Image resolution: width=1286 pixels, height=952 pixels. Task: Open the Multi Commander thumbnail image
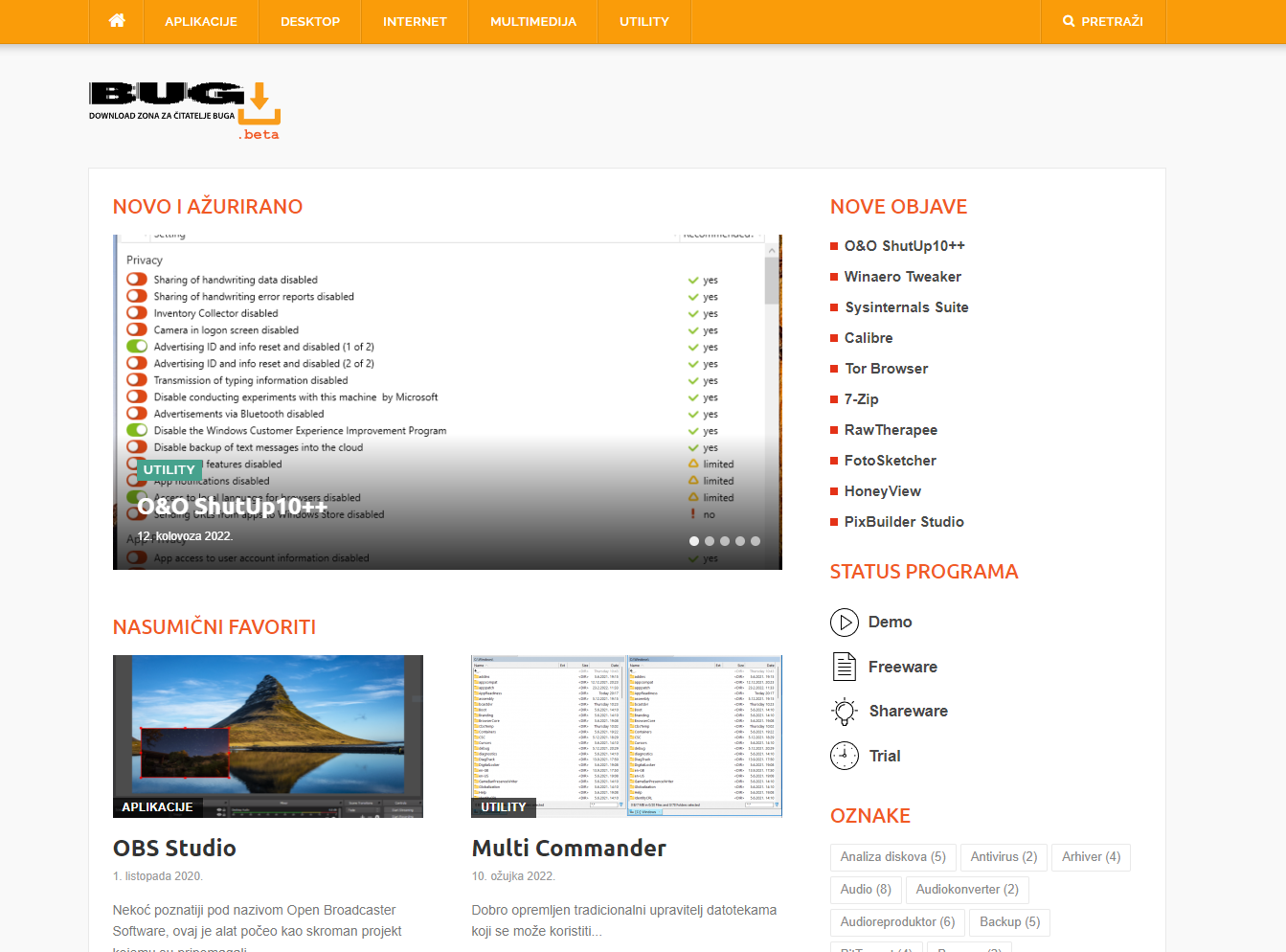(627, 737)
